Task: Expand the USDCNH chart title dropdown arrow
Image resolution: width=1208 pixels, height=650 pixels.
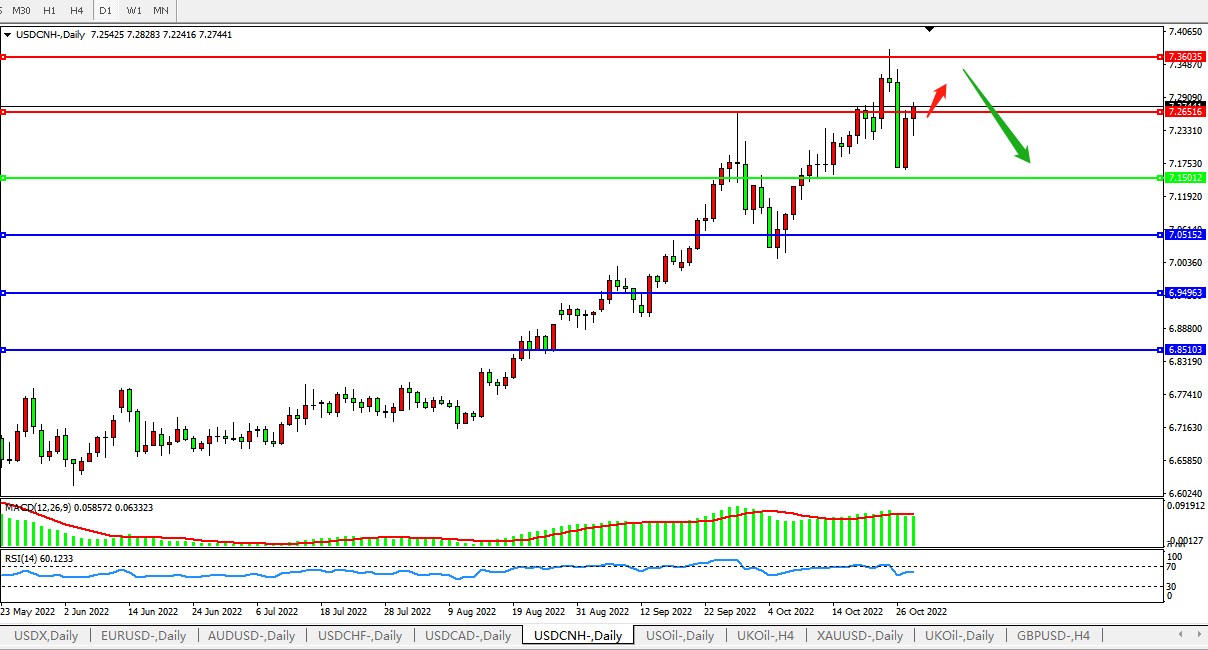Action: (x=8, y=34)
